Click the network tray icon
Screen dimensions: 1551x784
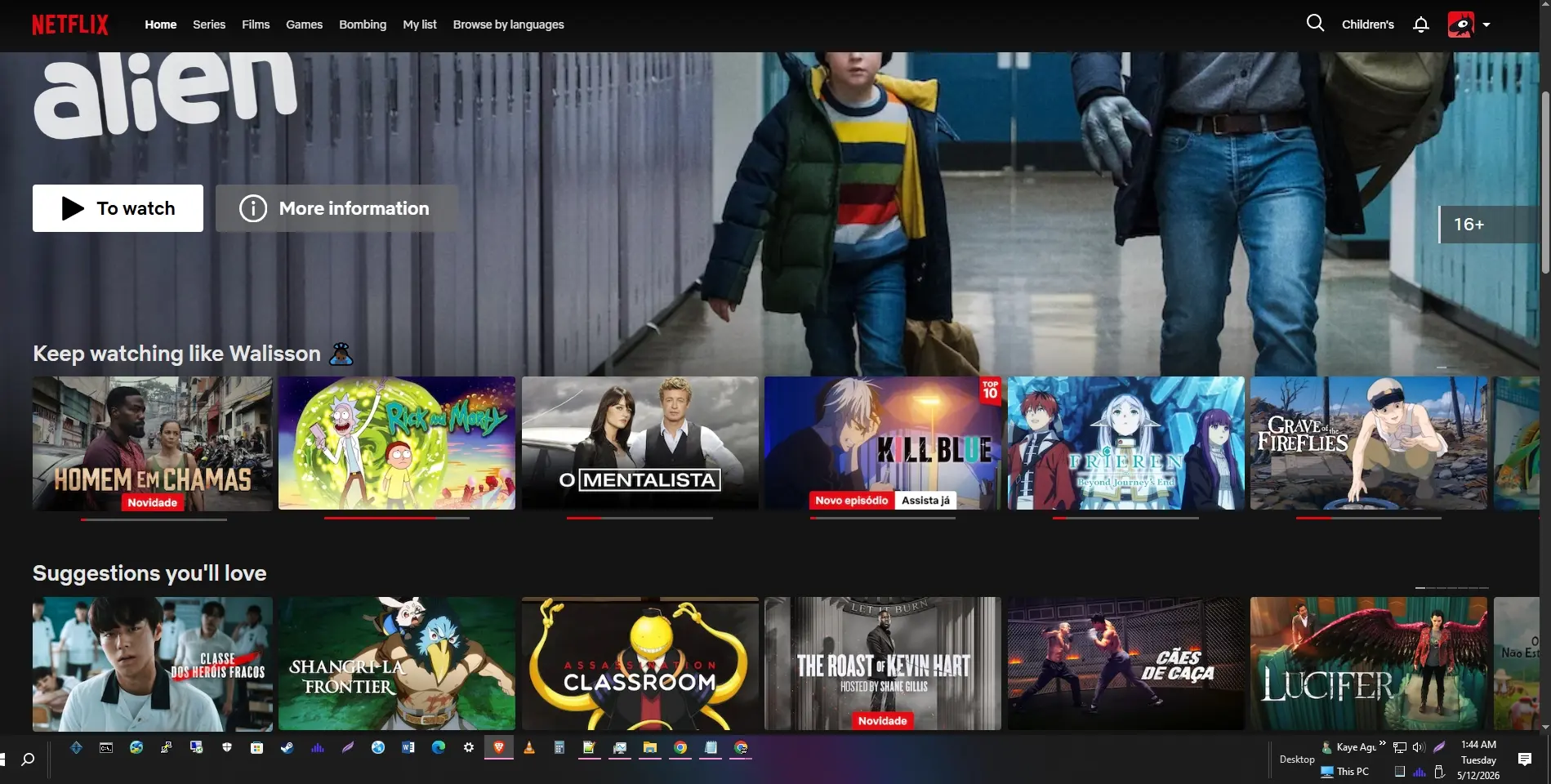click(x=1399, y=746)
